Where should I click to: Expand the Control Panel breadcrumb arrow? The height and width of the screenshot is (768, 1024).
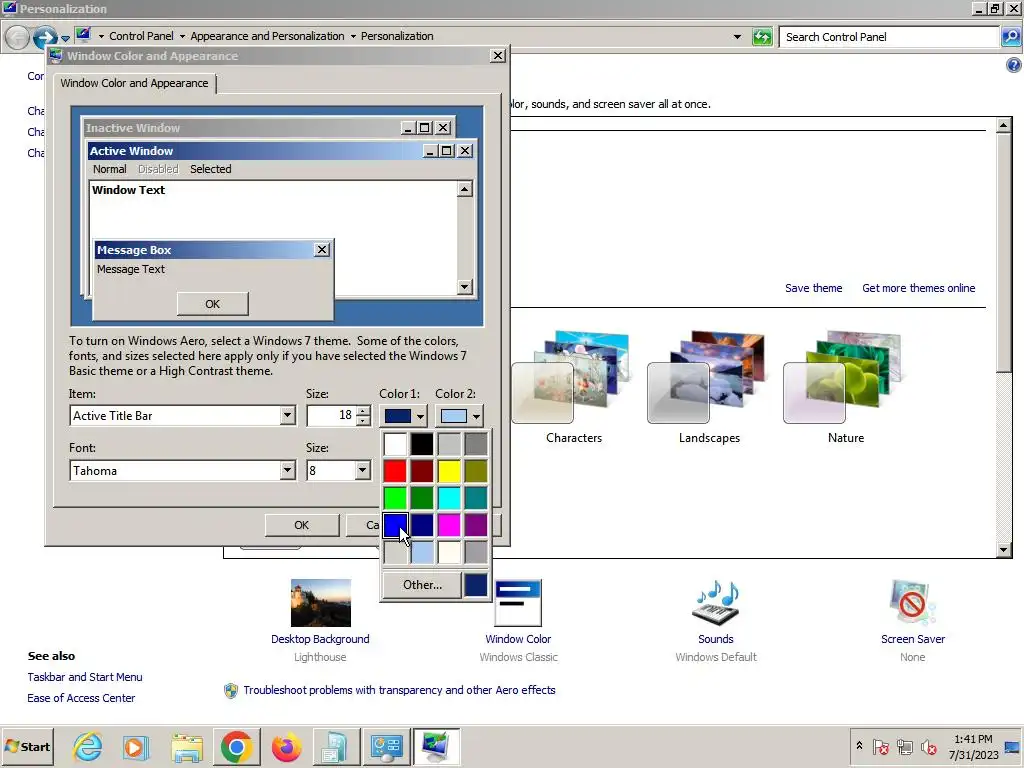pyautogui.click(x=182, y=37)
